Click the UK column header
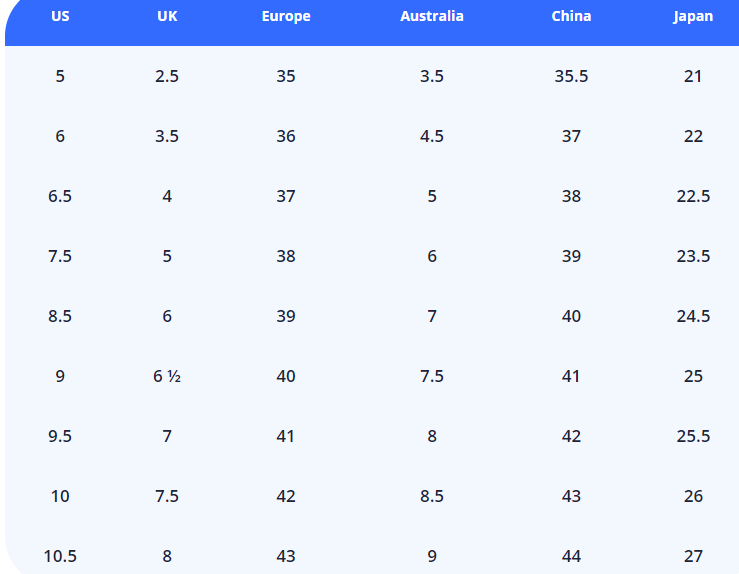Screen dimensions: 739x574 167,16
